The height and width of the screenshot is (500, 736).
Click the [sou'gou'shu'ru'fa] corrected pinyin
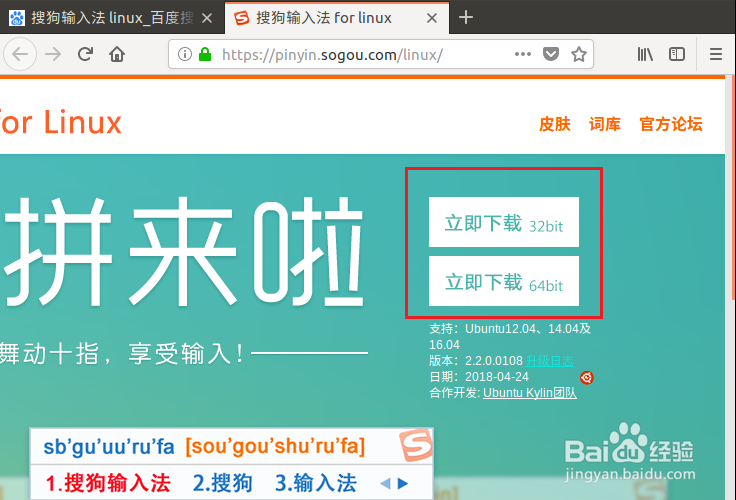(x=275, y=446)
